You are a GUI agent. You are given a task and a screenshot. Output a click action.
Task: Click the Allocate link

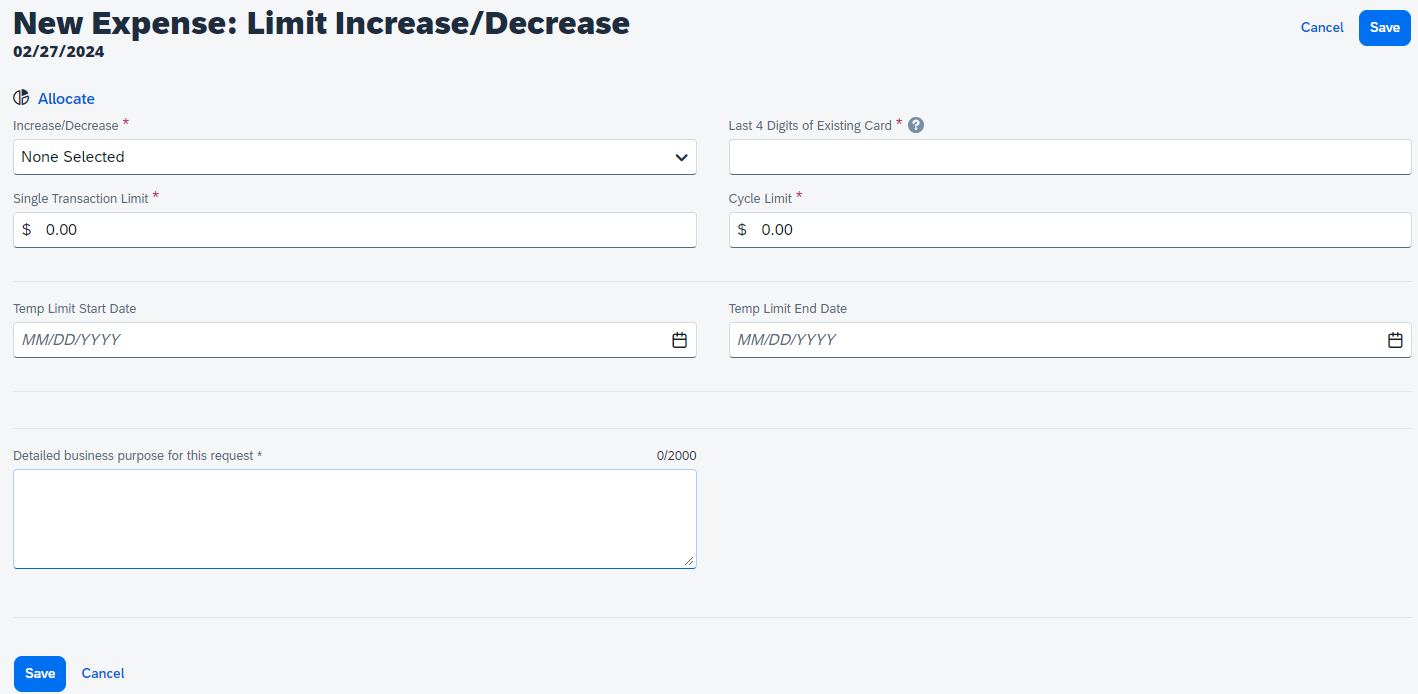66,99
